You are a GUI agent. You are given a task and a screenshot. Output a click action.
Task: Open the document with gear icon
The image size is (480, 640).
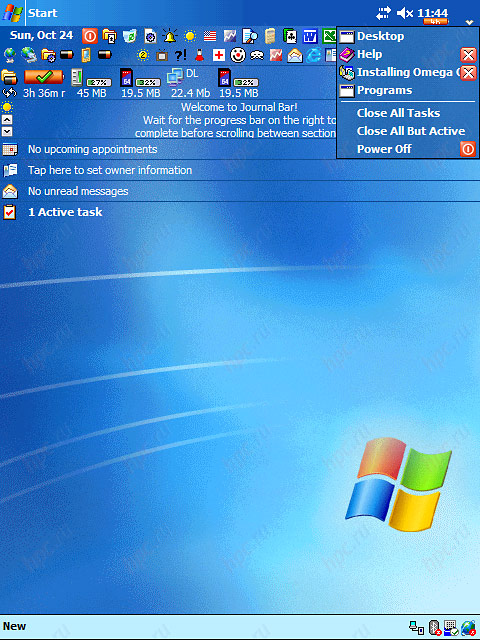click(x=150, y=36)
